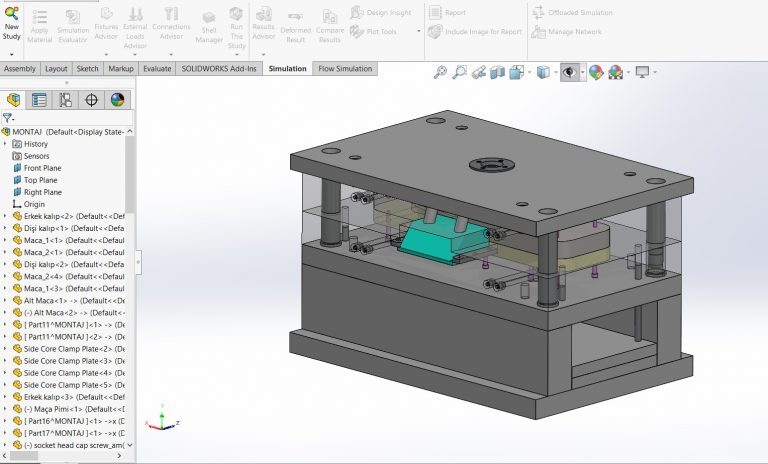Switch to the Flow Simulation tab
This screenshot has height=464, width=768.
[345, 69]
